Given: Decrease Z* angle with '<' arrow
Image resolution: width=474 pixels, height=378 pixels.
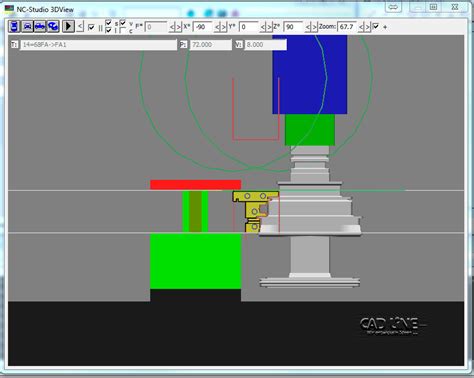Looking at the screenshot, I should click(308, 27).
